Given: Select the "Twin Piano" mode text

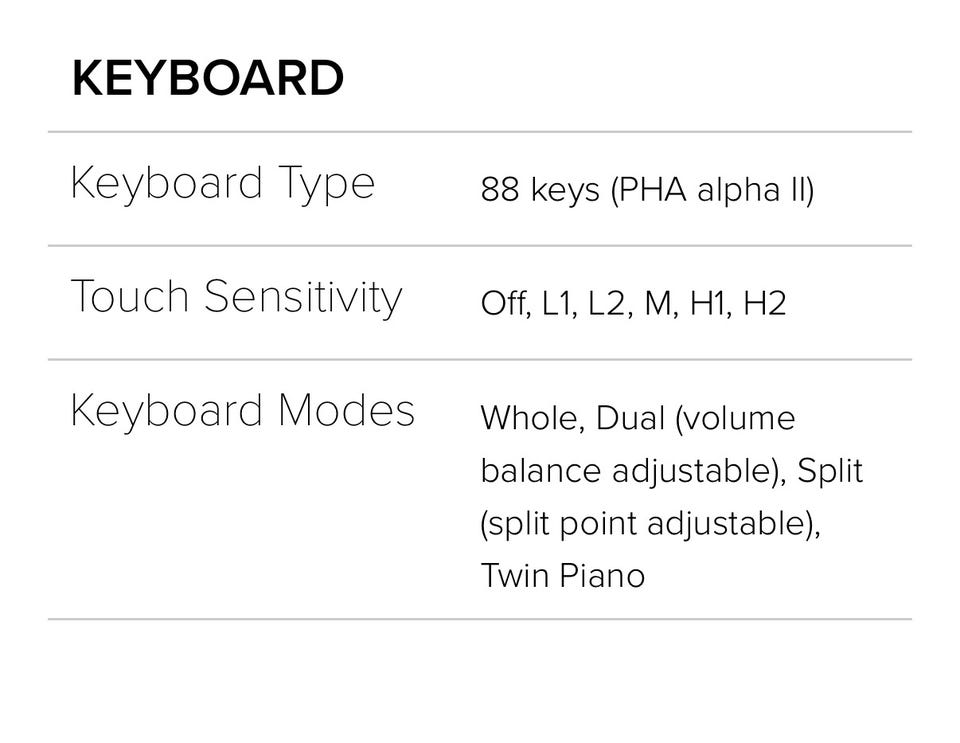Looking at the screenshot, I should pos(562,576).
